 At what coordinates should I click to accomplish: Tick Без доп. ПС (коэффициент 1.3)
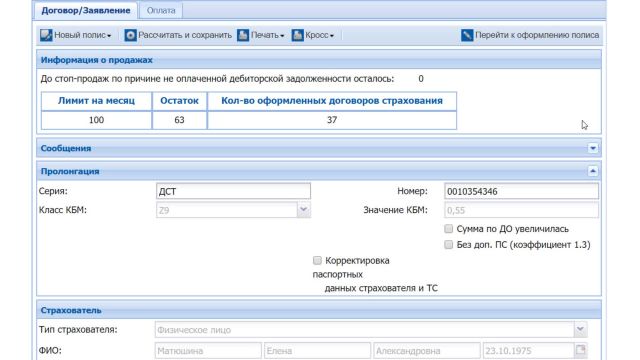coord(449,244)
